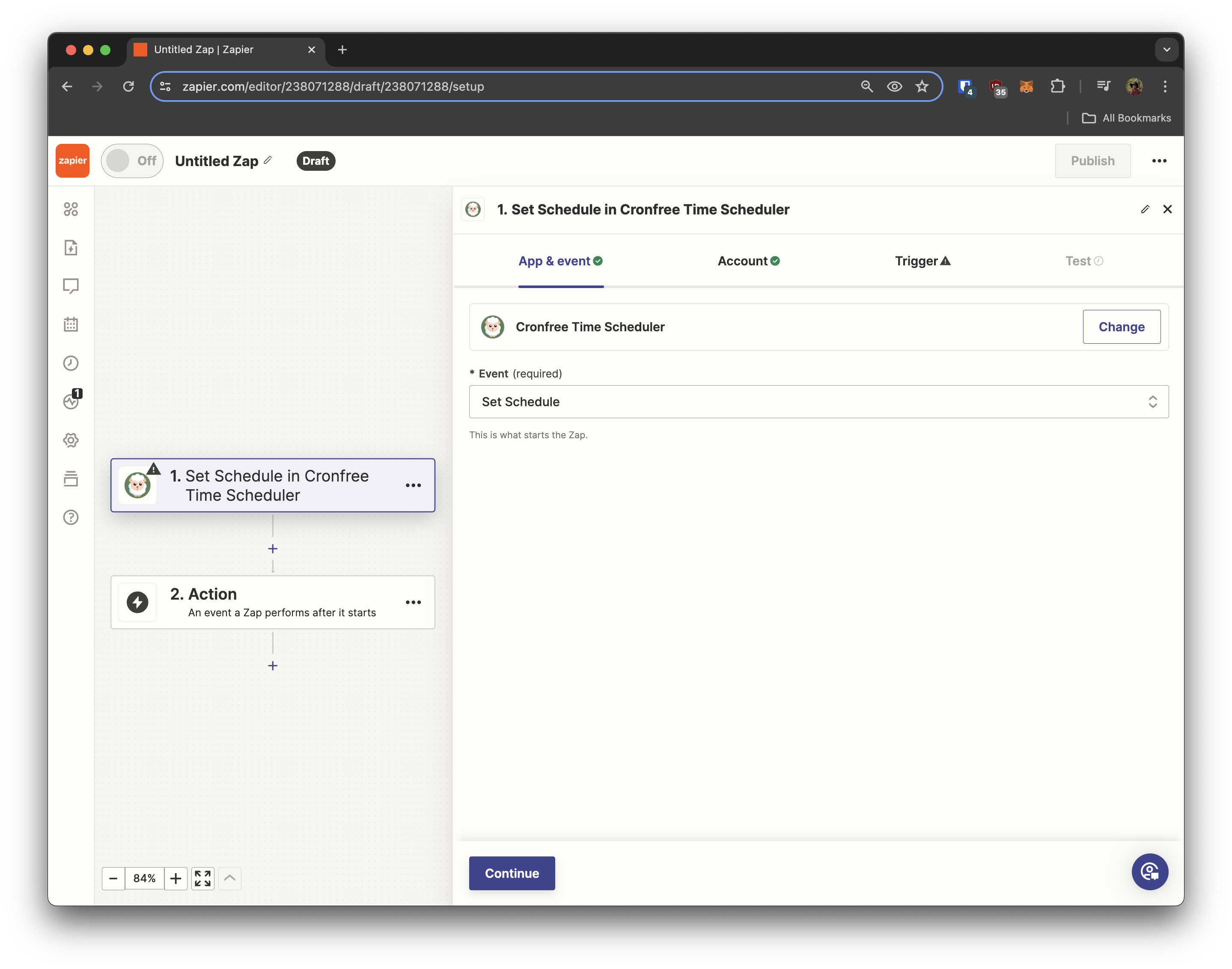The height and width of the screenshot is (969, 1232).
Task: Open a new browser tab
Action: pyautogui.click(x=342, y=50)
